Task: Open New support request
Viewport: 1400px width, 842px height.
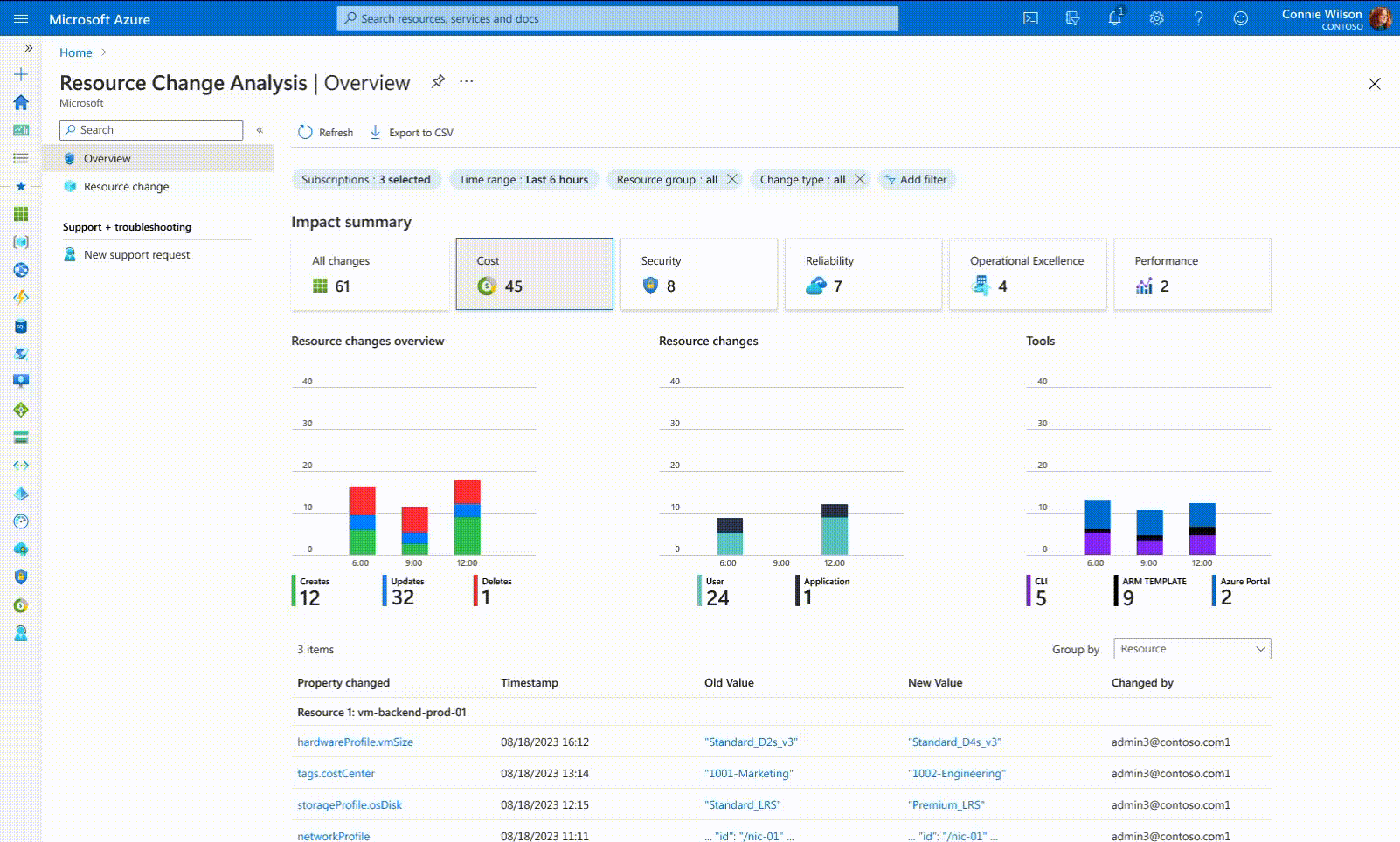Action: click(136, 255)
